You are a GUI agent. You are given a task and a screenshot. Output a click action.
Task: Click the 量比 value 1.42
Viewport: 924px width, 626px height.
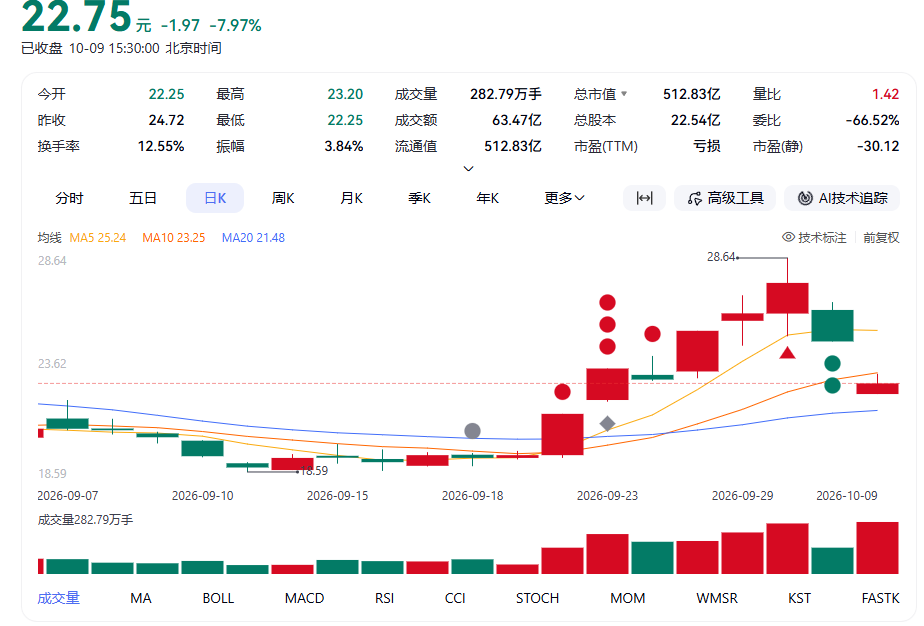[885, 94]
